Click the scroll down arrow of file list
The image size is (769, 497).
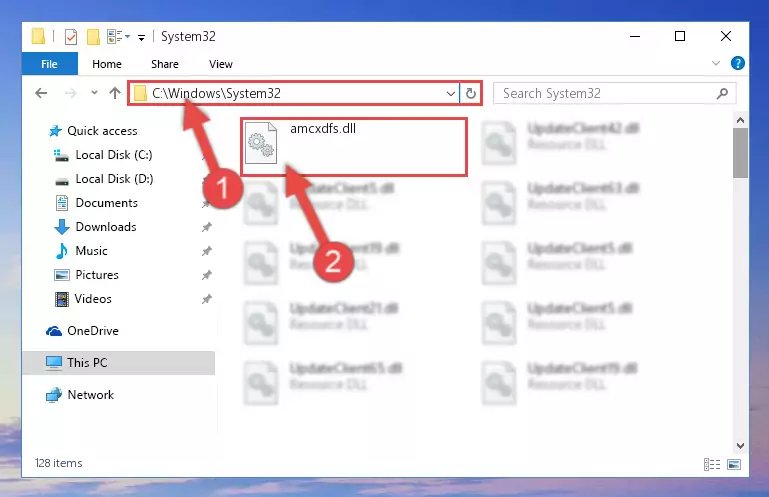point(741,445)
